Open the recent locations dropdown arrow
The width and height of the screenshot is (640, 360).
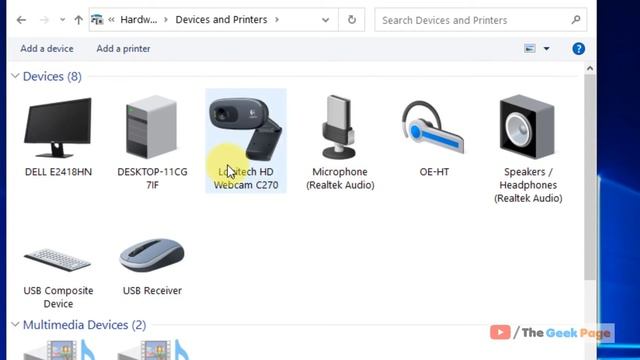point(62,20)
